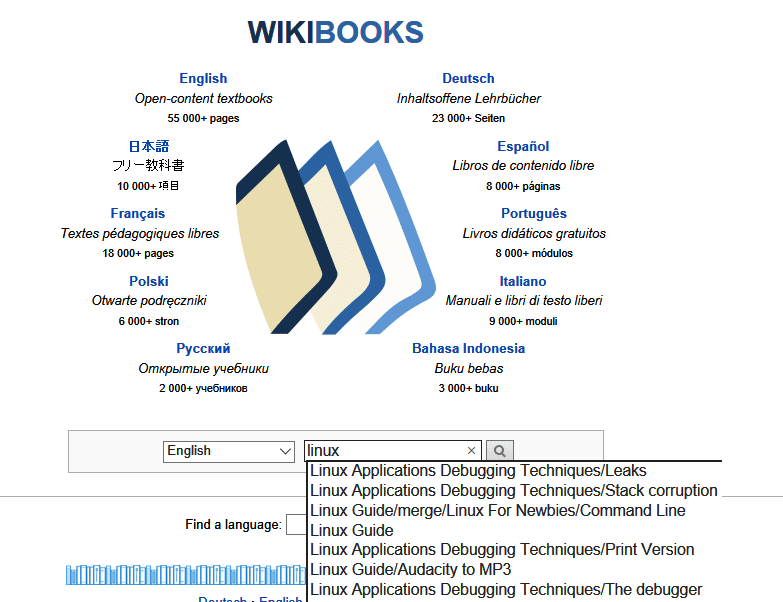Select suggestion Linux Guide/Audacity to MP3
783x602 pixels.
410,570
